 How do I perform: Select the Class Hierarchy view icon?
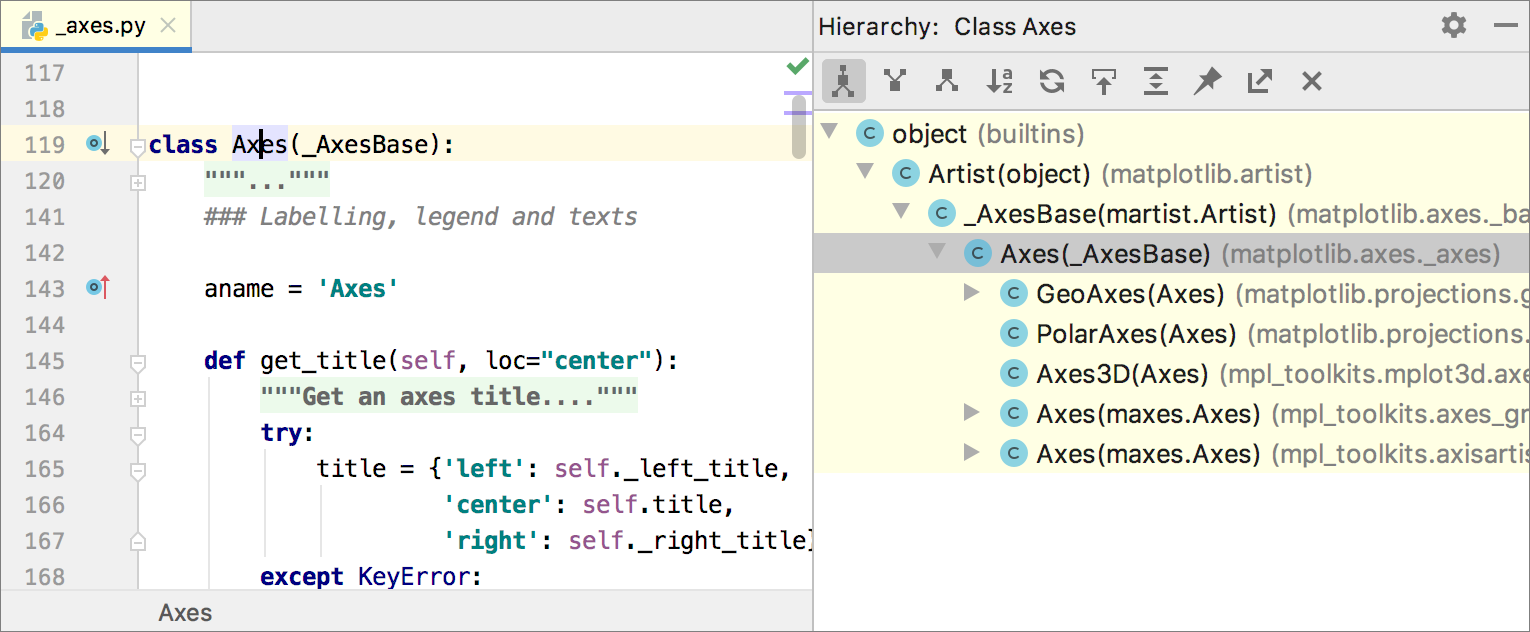pos(843,80)
